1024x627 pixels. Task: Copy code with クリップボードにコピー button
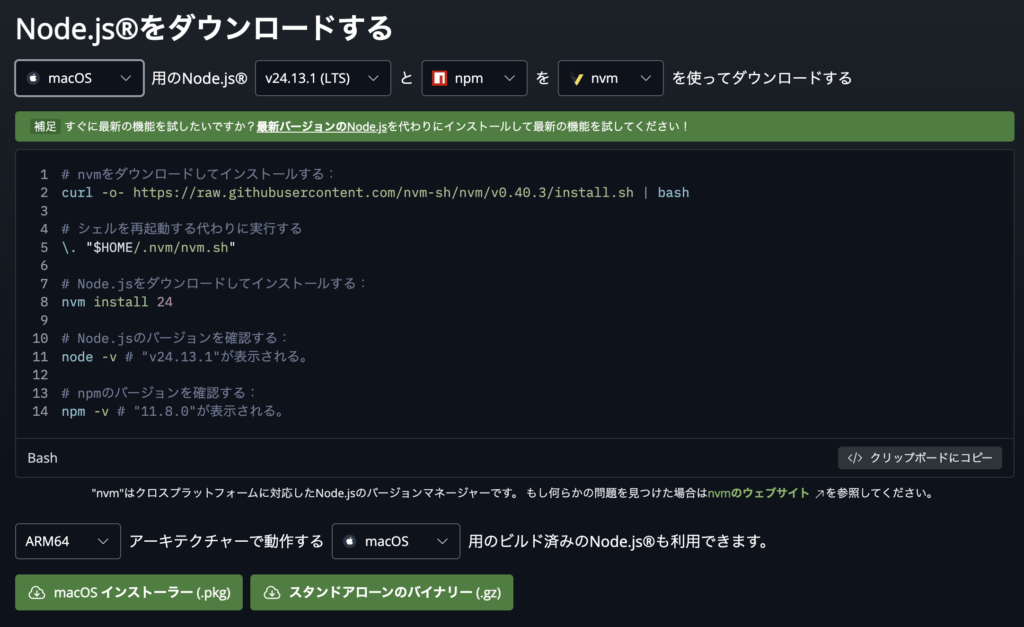[919, 458]
